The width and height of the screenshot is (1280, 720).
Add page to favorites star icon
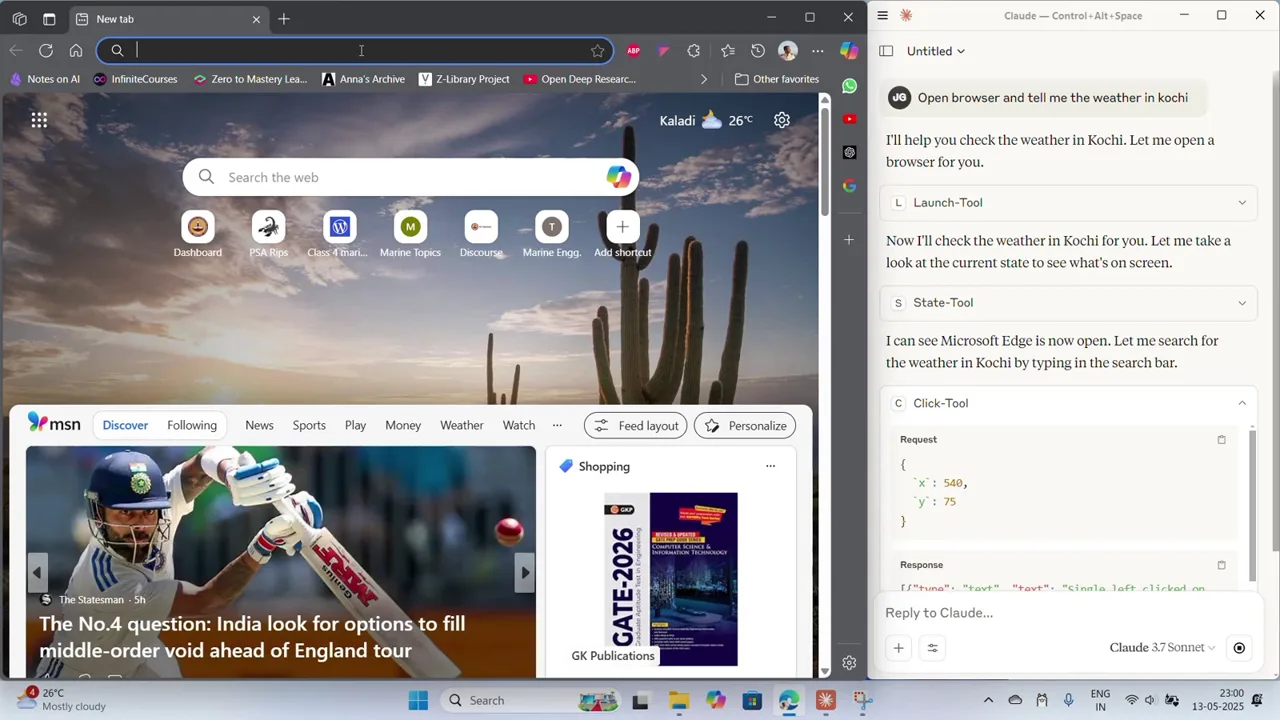(x=597, y=50)
